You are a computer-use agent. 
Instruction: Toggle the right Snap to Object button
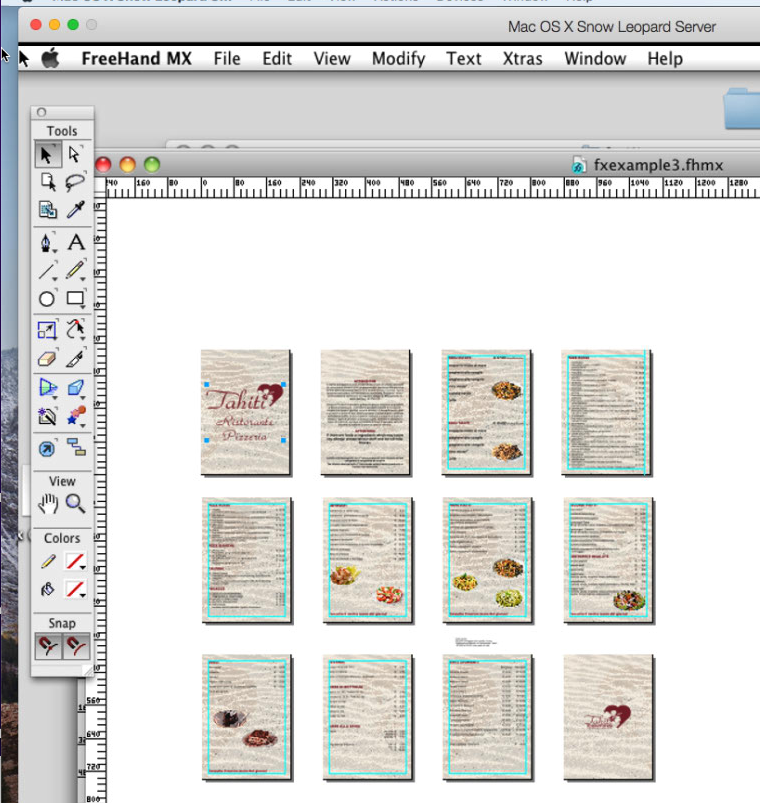[76, 648]
